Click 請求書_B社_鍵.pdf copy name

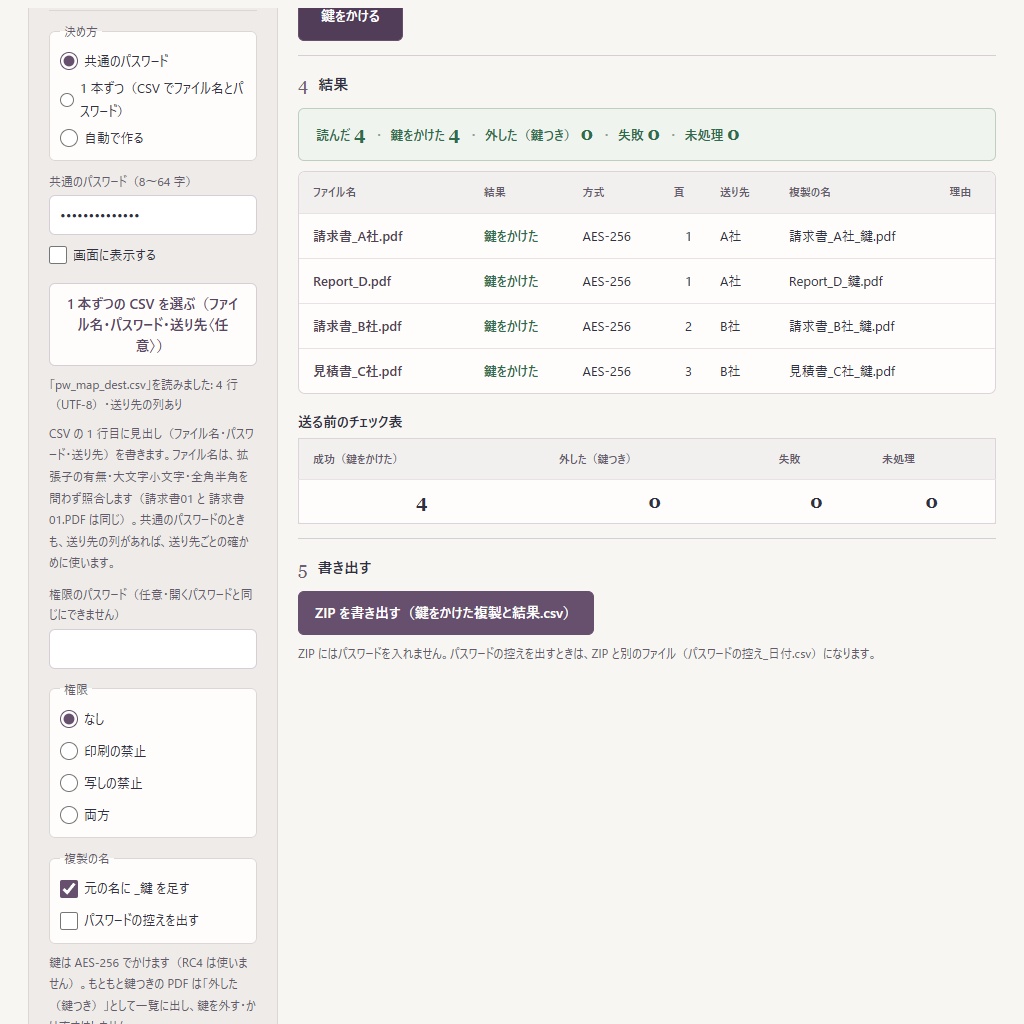tap(842, 327)
